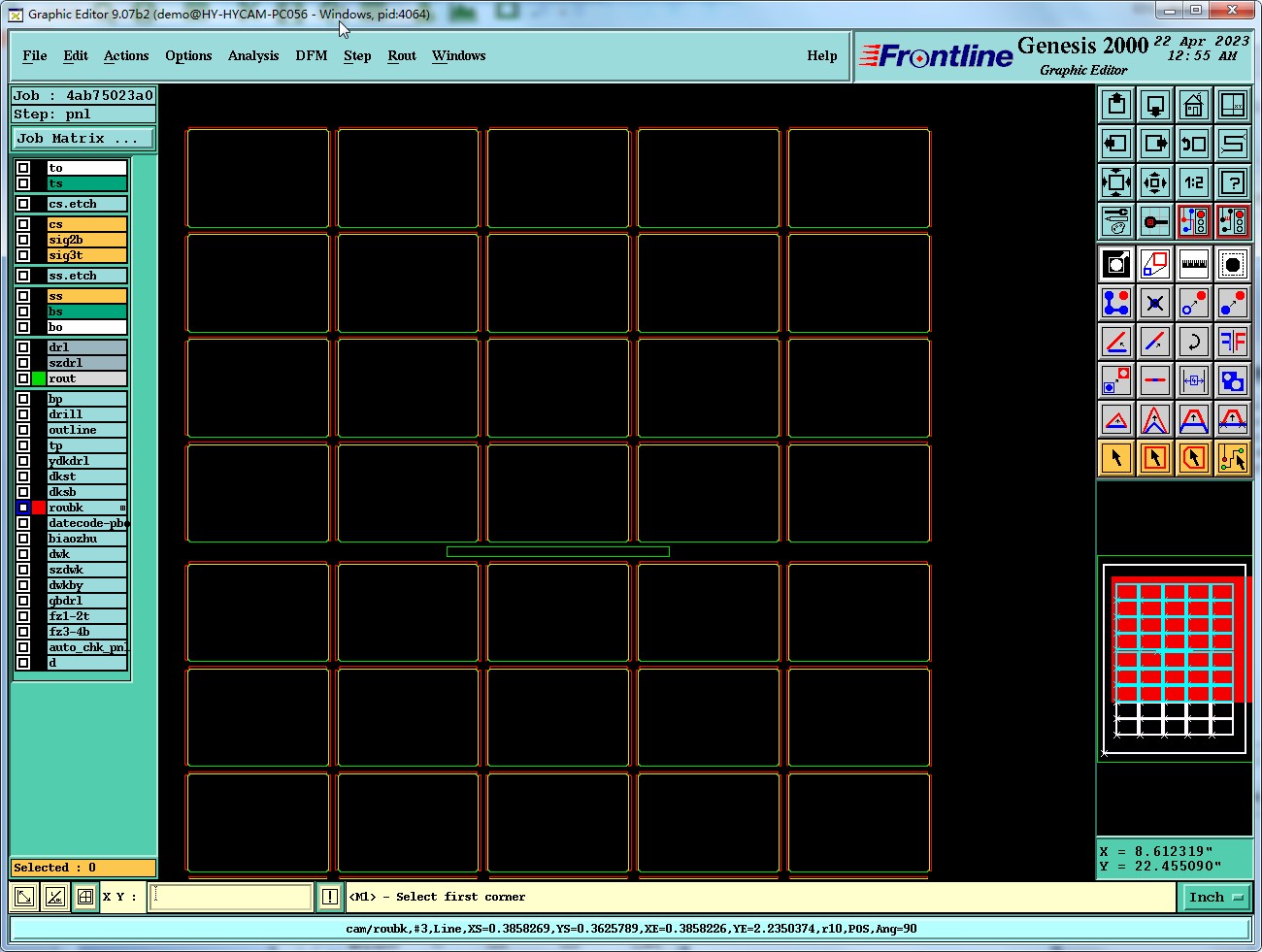Click the red color swatch of roubk layer
Screen dimensions: 1262x952
click(39, 508)
